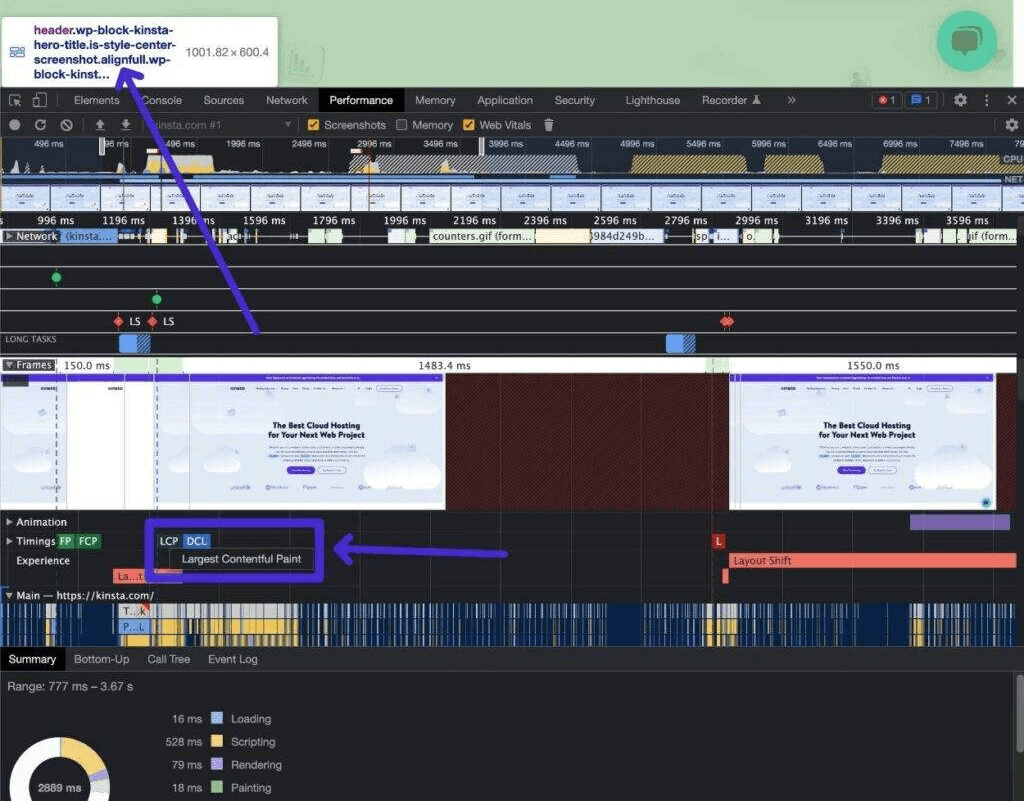Collapse the Frames track
The height and width of the screenshot is (801, 1024).
click(x=9, y=365)
